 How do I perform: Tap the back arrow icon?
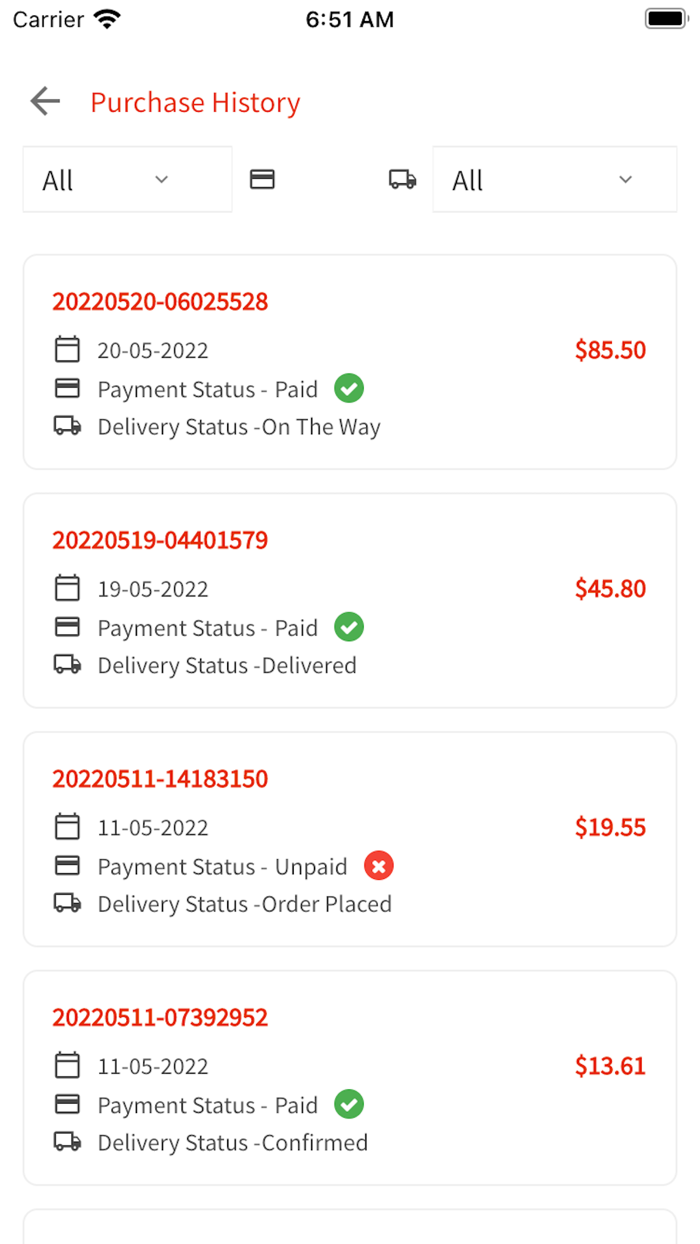[45, 101]
